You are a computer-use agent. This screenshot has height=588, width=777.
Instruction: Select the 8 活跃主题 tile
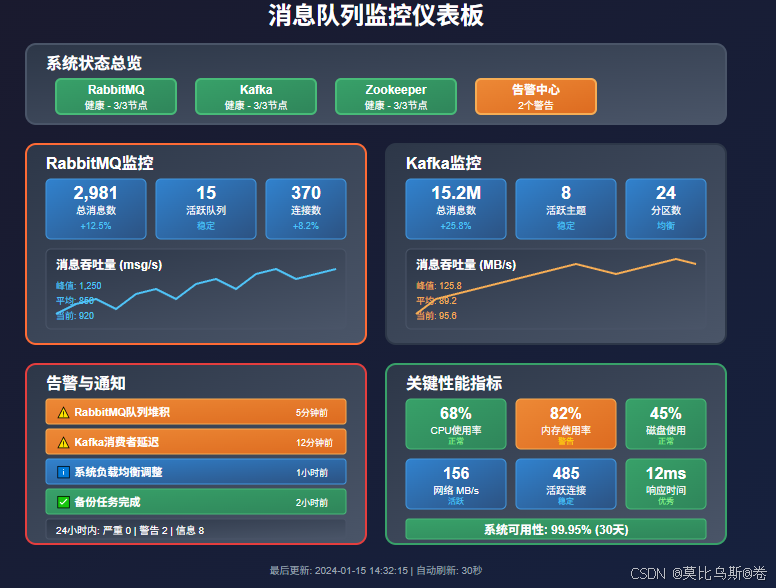[566, 209]
